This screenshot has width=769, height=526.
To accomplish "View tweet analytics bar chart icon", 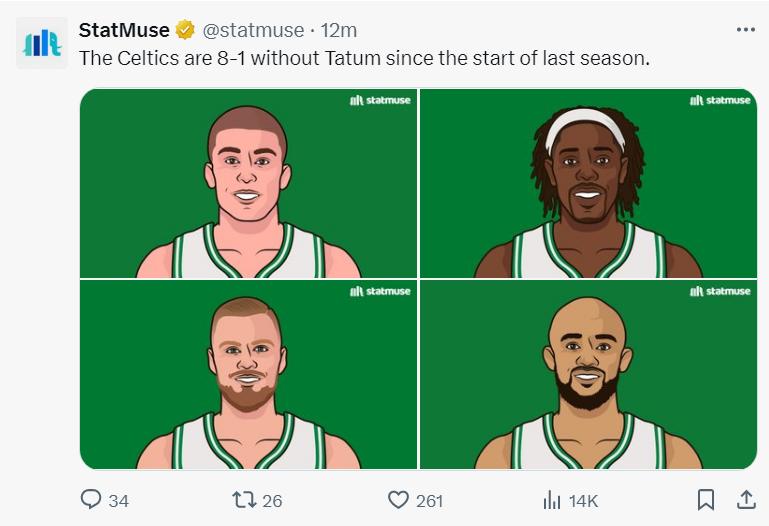I will (552, 500).
